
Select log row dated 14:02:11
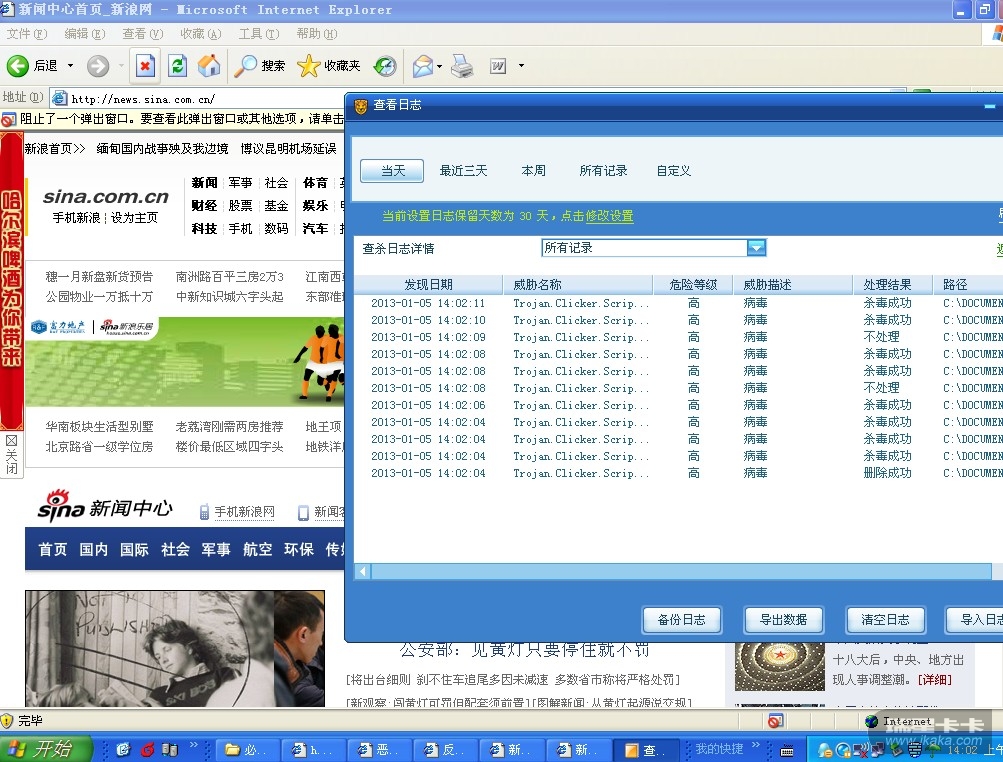[x=678, y=303]
